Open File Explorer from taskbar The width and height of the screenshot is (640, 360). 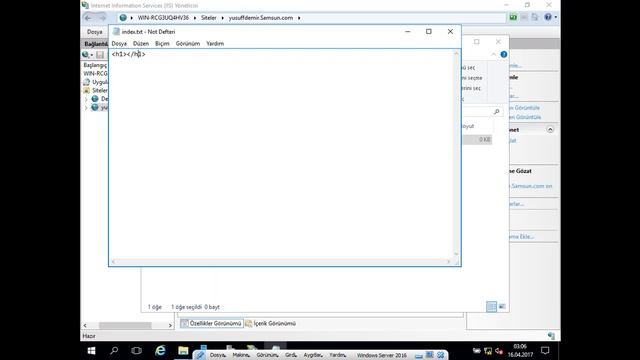coord(183,351)
